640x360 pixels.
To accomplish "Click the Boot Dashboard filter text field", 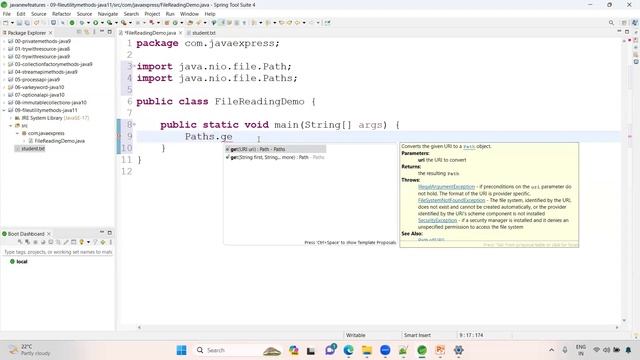I will (57, 252).
